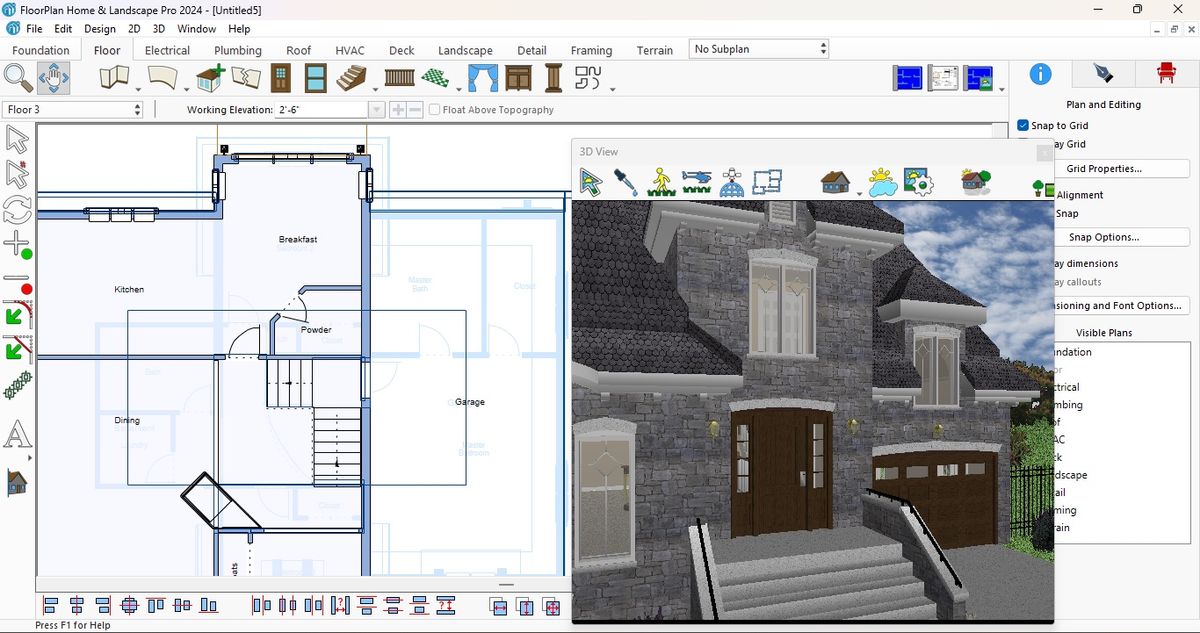Enable the Snap to Grid checkbox
Image resolution: width=1200 pixels, height=633 pixels.
click(1021, 125)
